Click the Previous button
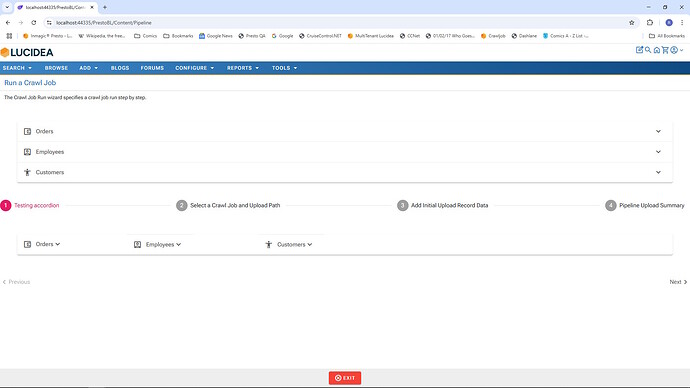This screenshot has width=690, height=388. (x=16, y=282)
